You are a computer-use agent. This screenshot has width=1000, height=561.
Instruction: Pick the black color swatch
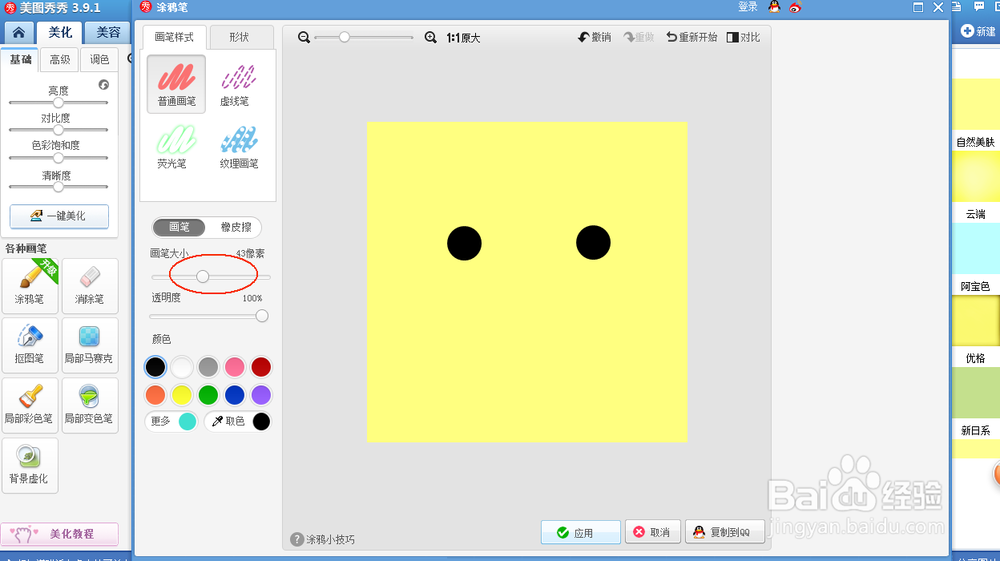(155, 367)
